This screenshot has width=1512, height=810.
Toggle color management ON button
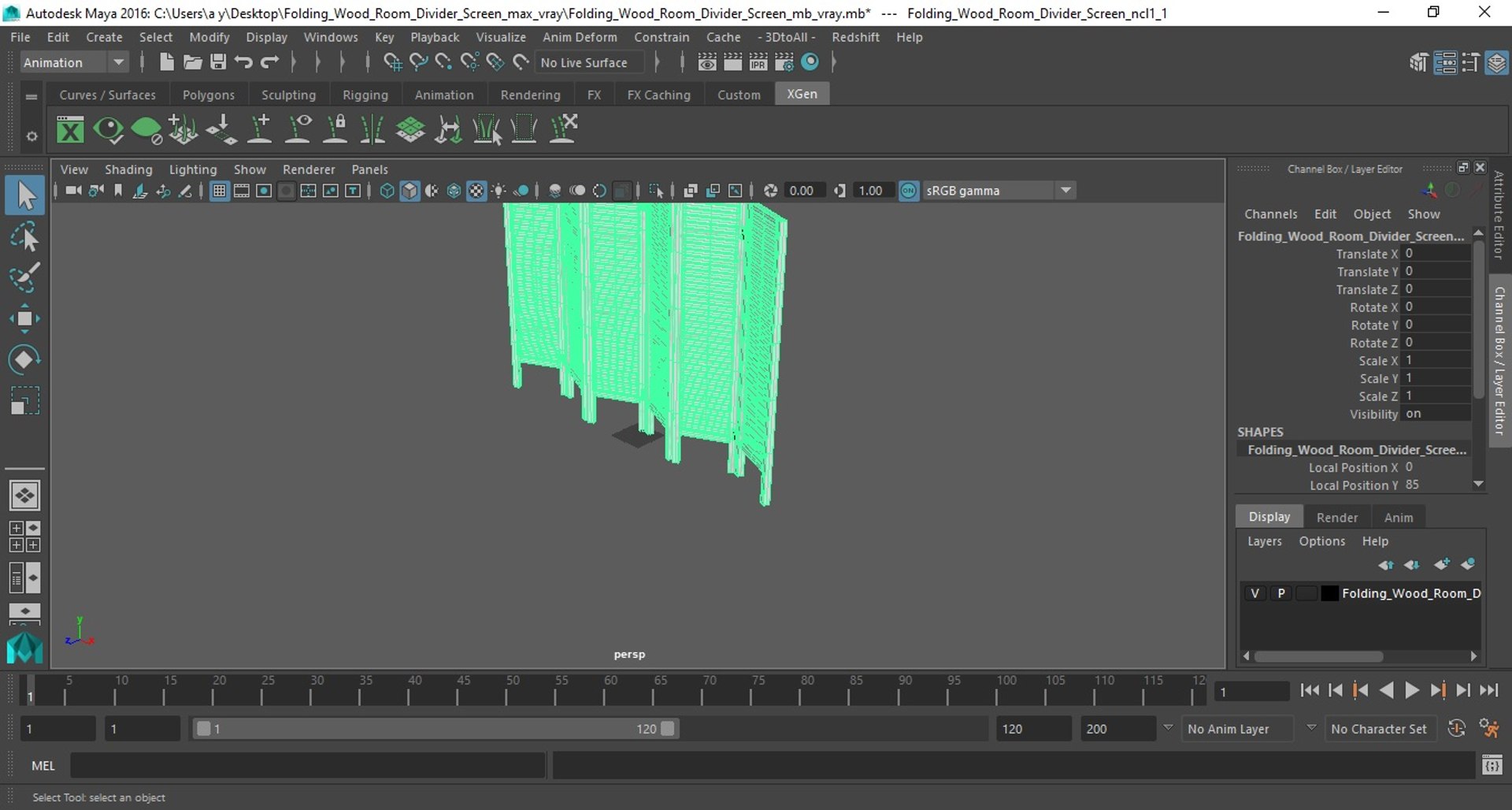tap(909, 191)
